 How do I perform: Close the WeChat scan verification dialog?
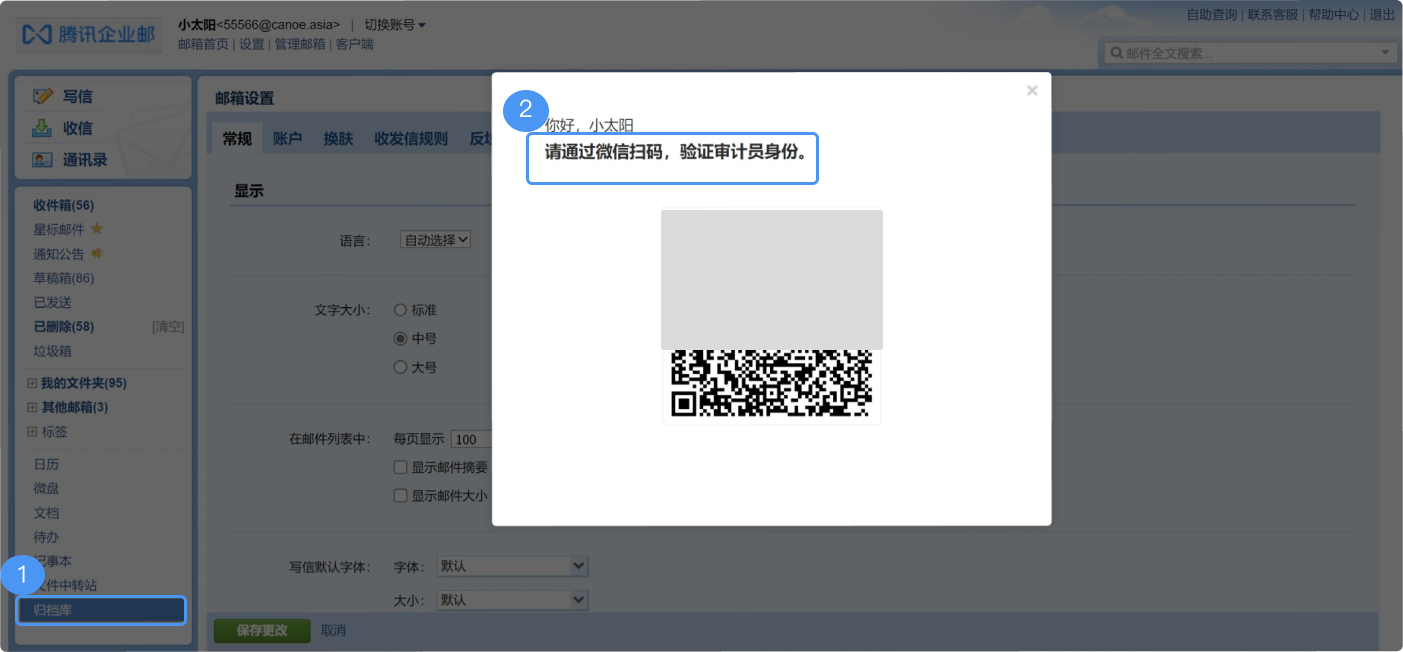pyautogui.click(x=1032, y=91)
